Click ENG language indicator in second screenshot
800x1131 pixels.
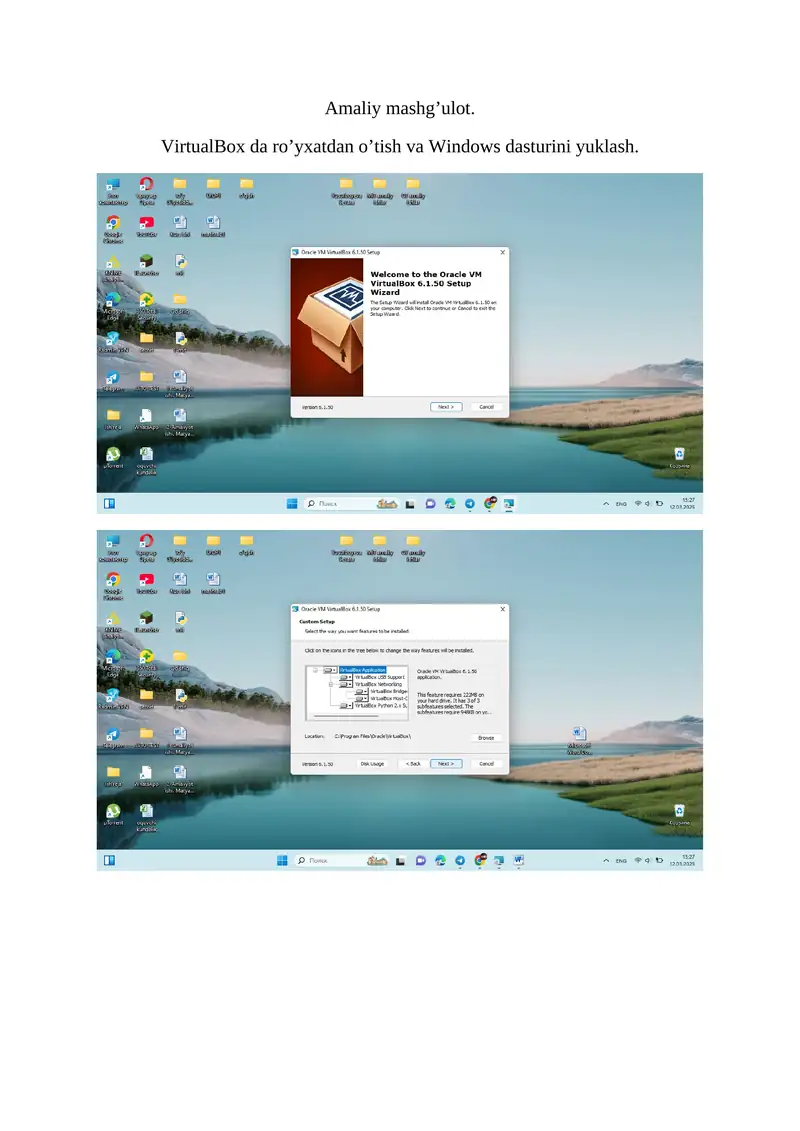621,861
